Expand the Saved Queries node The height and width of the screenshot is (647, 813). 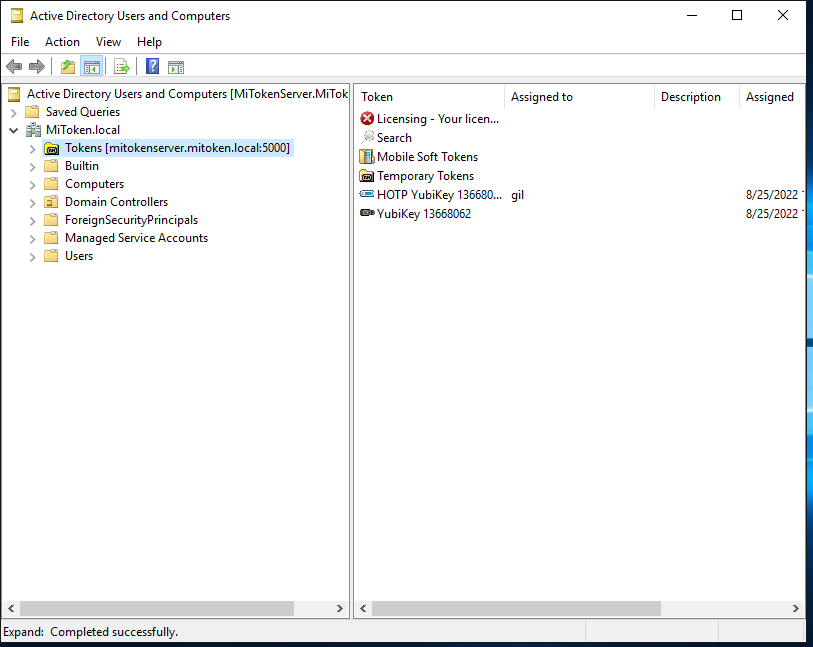coord(14,112)
